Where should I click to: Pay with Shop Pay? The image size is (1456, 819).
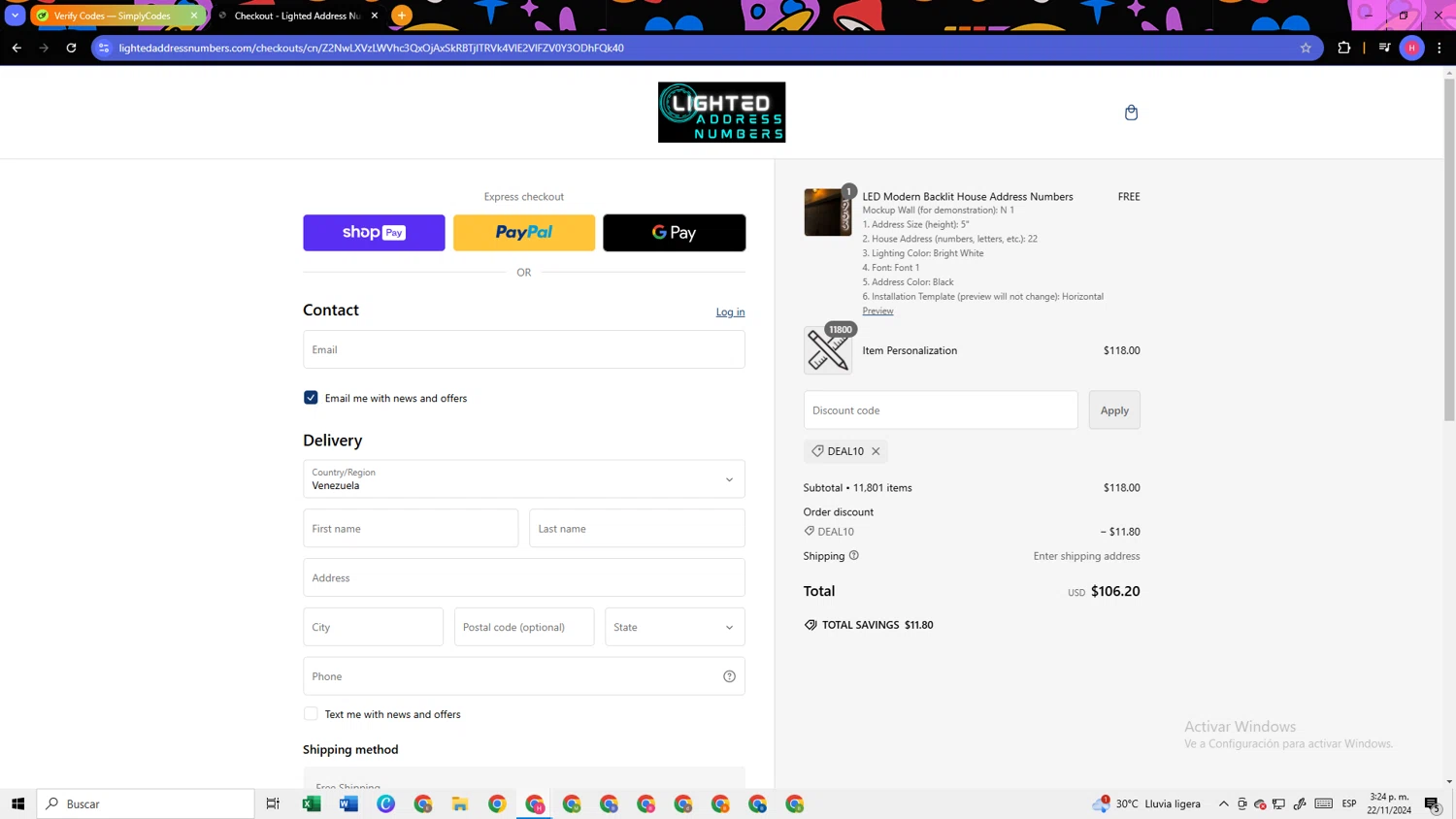374,233
